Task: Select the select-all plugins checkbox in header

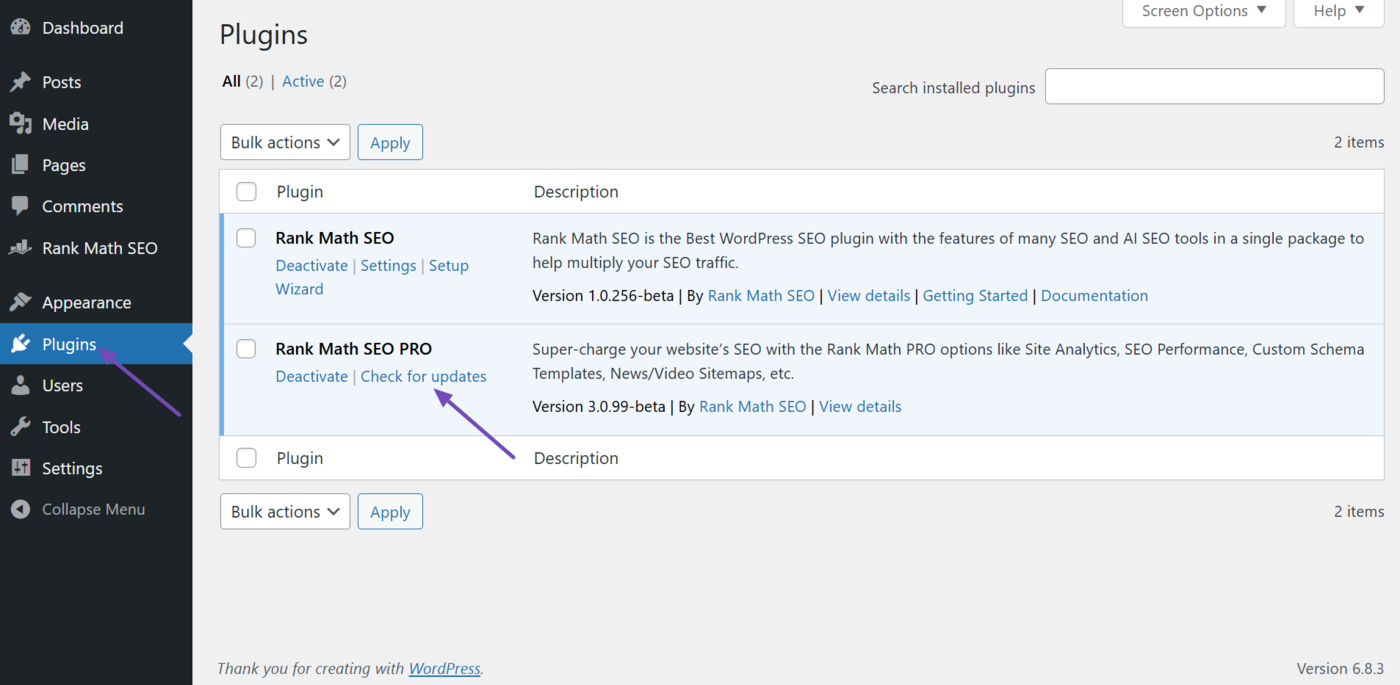Action: [246, 191]
